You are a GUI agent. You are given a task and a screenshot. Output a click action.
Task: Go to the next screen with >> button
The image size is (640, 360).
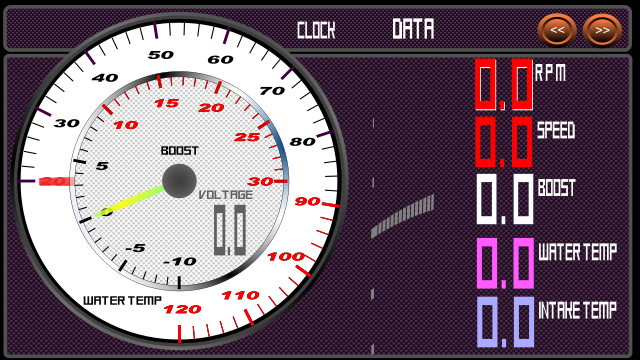click(602, 30)
